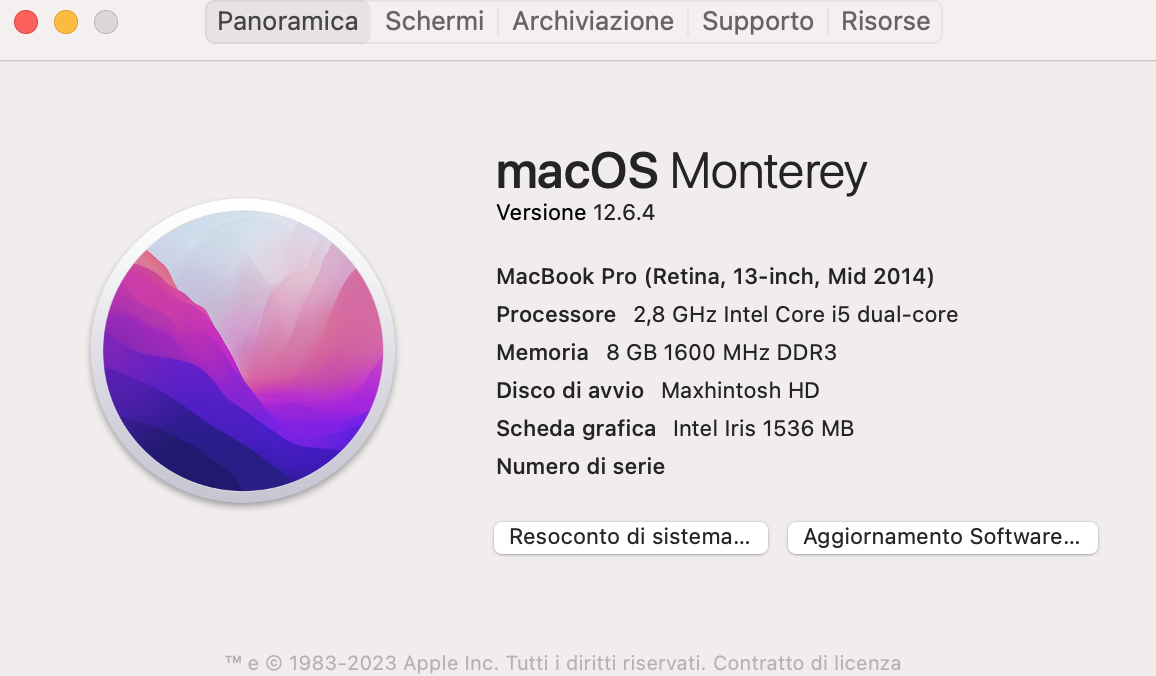Click the Numero di serie label
This screenshot has width=1156, height=676.
pyautogui.click(x=580, y=466)
